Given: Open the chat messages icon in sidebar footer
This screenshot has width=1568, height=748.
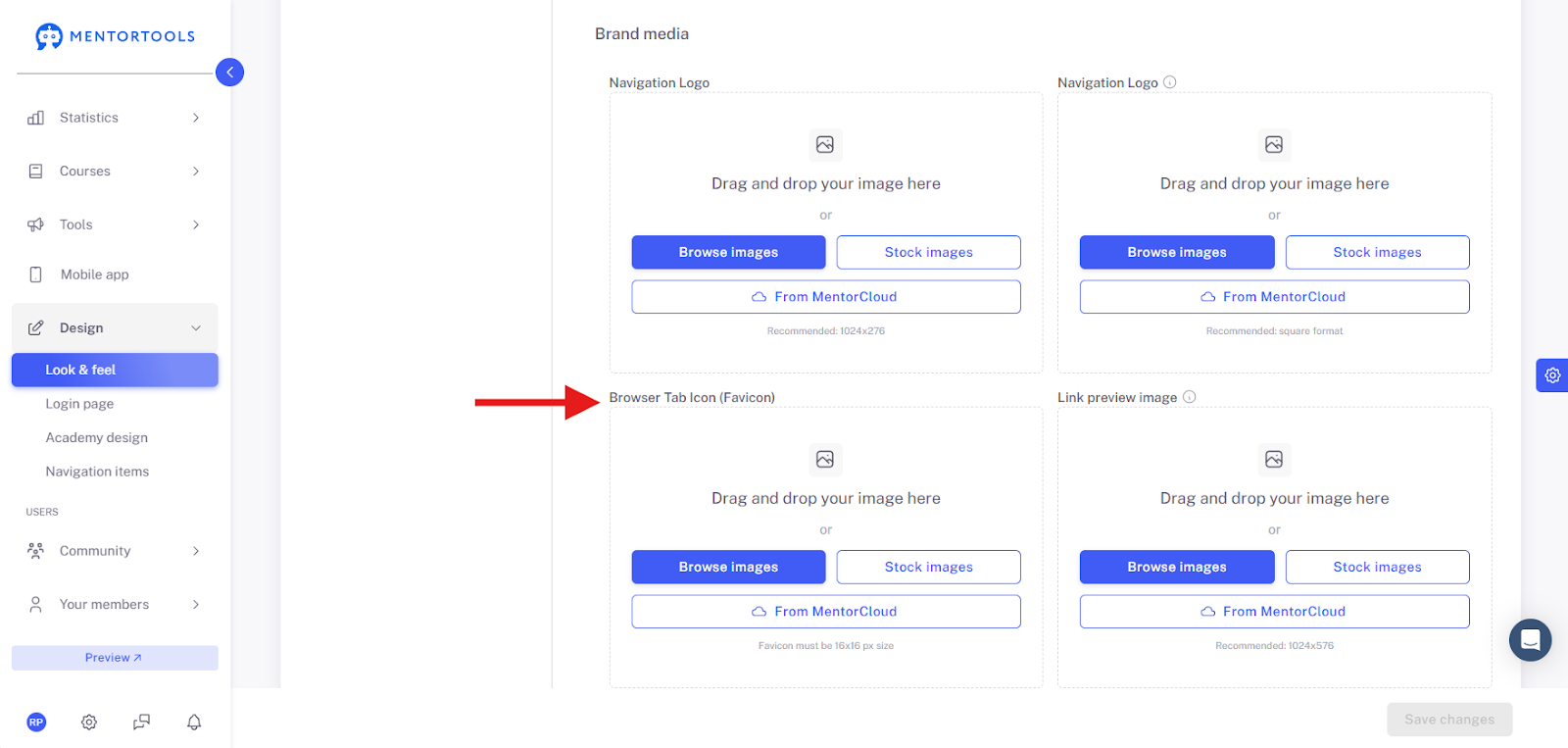Looking at the screenshot, I should click(141, 723).
